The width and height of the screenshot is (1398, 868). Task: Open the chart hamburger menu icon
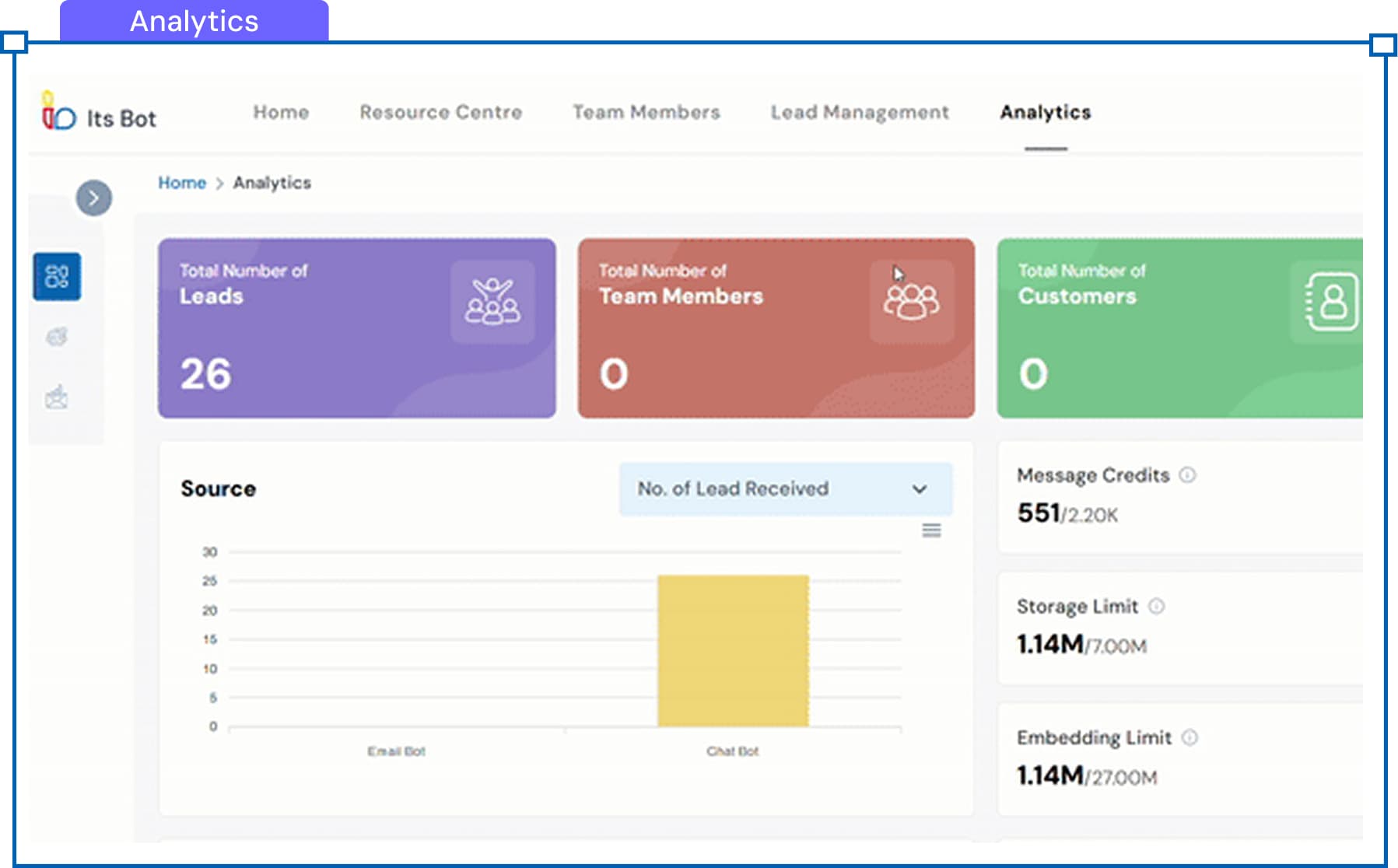931,530
